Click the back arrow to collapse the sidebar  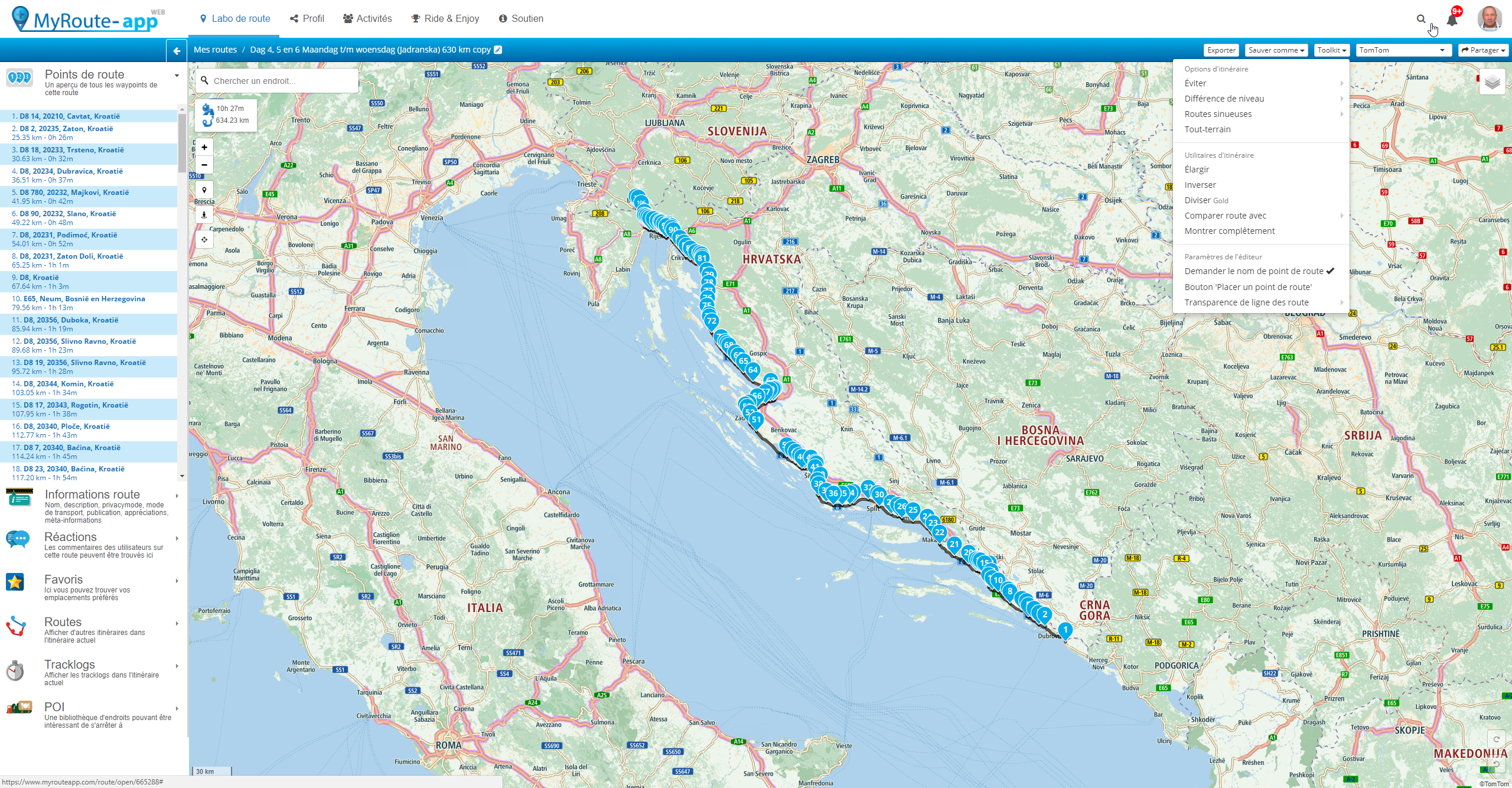[x=177, y=51]
